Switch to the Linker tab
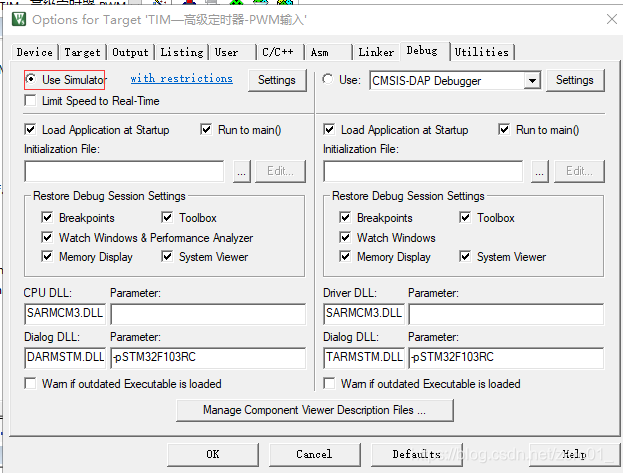The image size is (623, 473). click(x=376, y=52)
